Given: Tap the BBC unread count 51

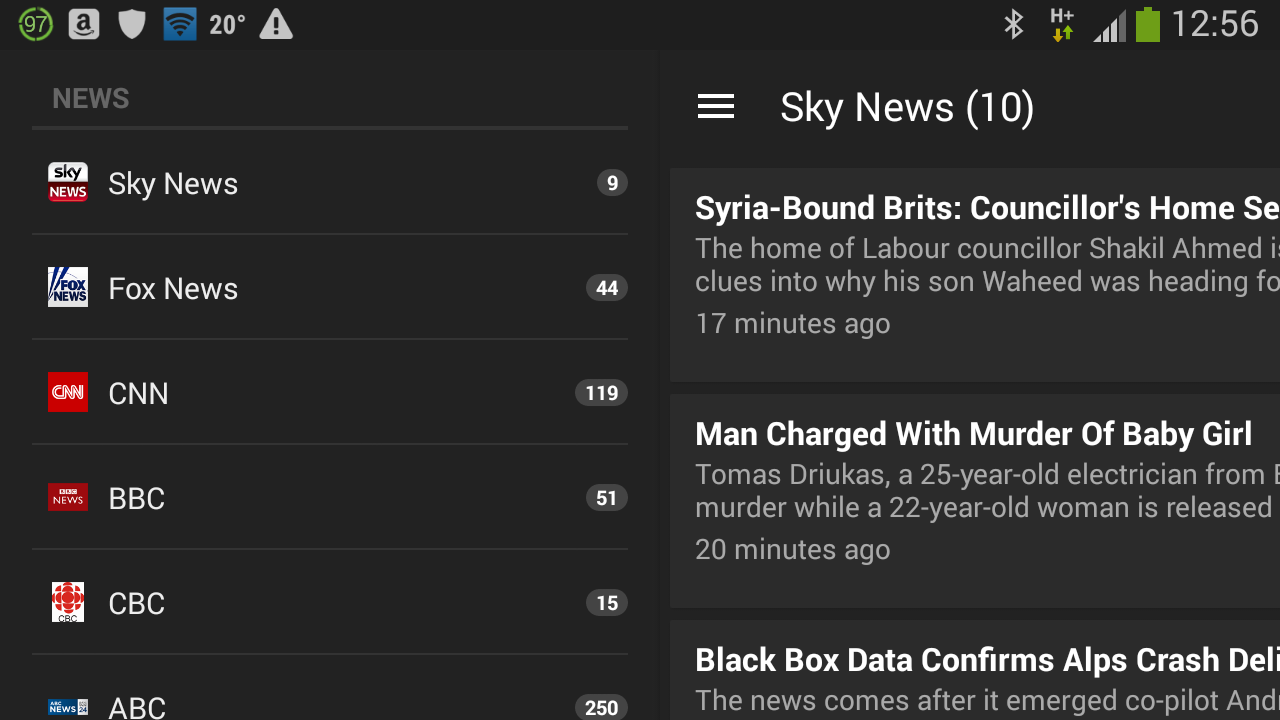Looking at the screenshot, I should [x=607, y=498].
